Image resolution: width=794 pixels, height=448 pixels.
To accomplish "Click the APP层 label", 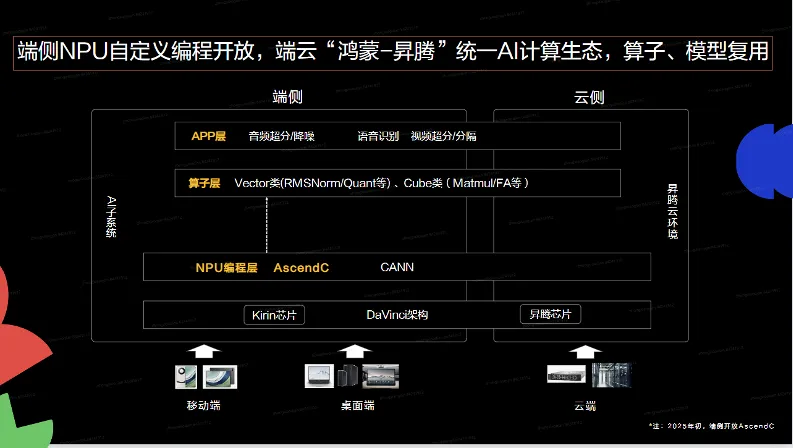I will [208, 136].
